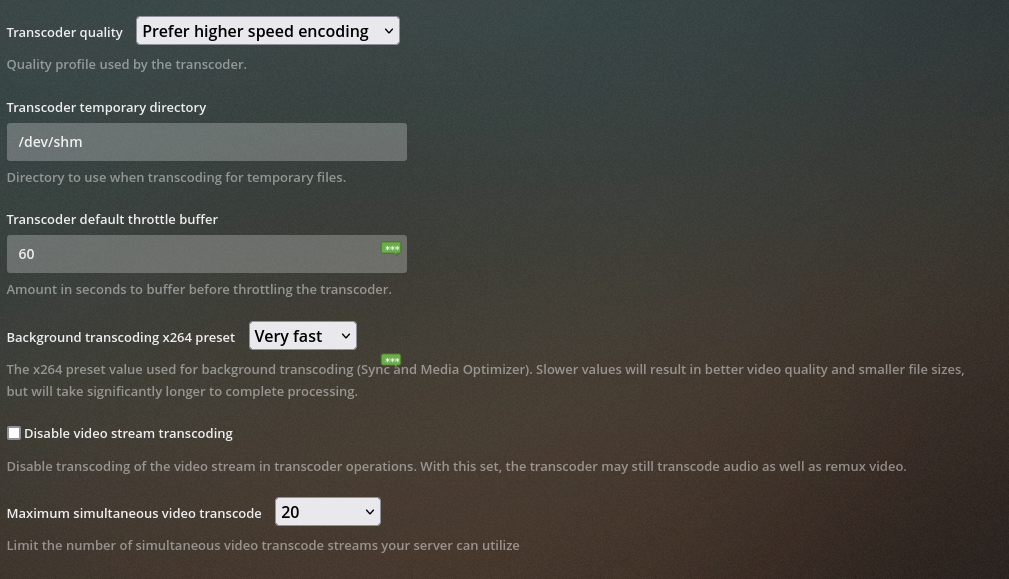Image resolution: width=1009 pixels, height=579 pixels.
Task: Enable the Disable video stream transcoding checkbox
Action: [13, 432]
